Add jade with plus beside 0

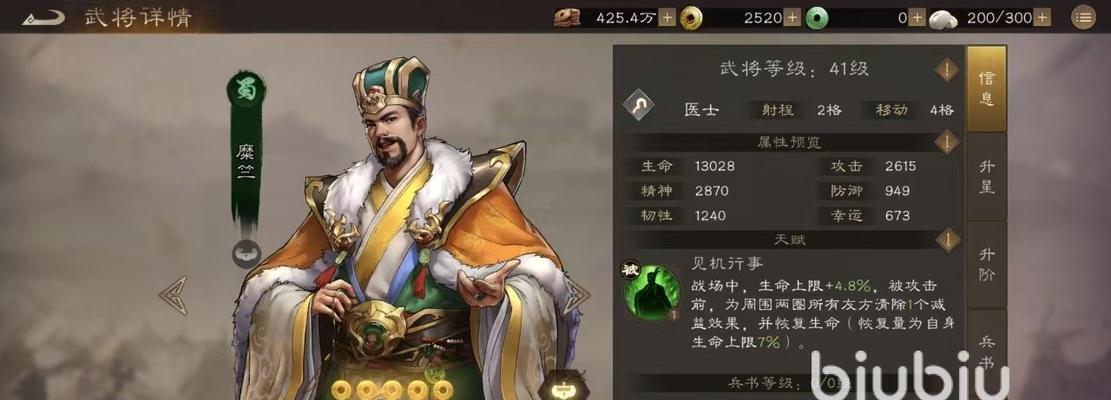pyautogui.click(x=917, y=18)
